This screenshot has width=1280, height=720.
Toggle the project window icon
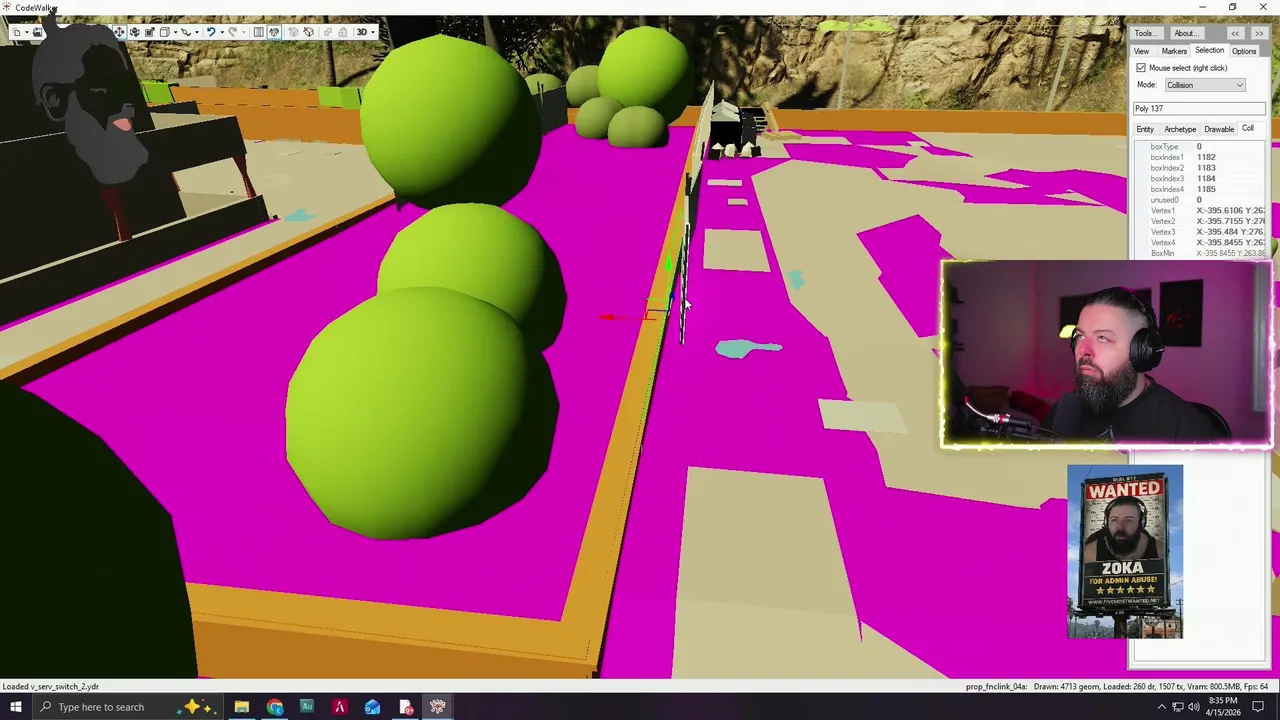274,32
